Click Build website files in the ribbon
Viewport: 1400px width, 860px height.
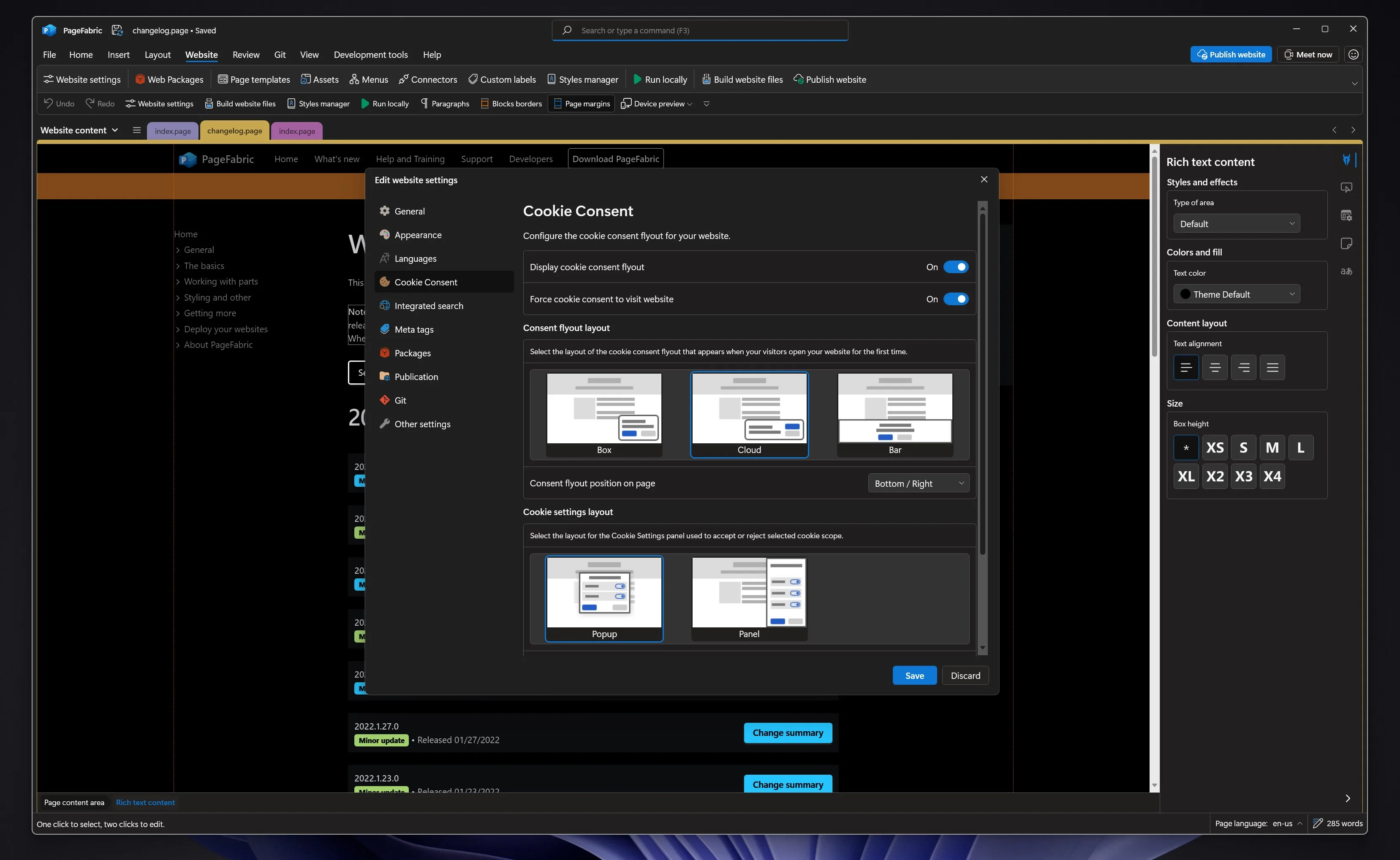pyautogui.click(x=742, y=80)
